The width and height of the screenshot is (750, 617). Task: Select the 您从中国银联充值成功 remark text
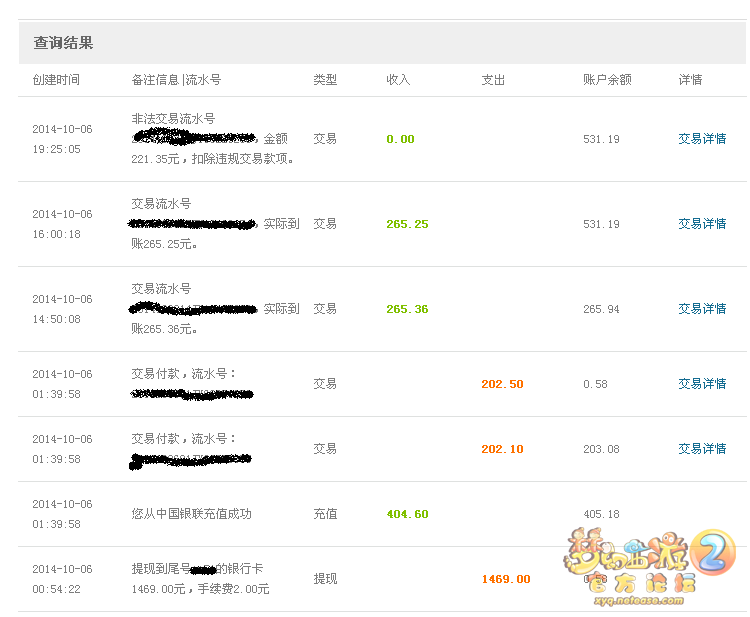191,514
